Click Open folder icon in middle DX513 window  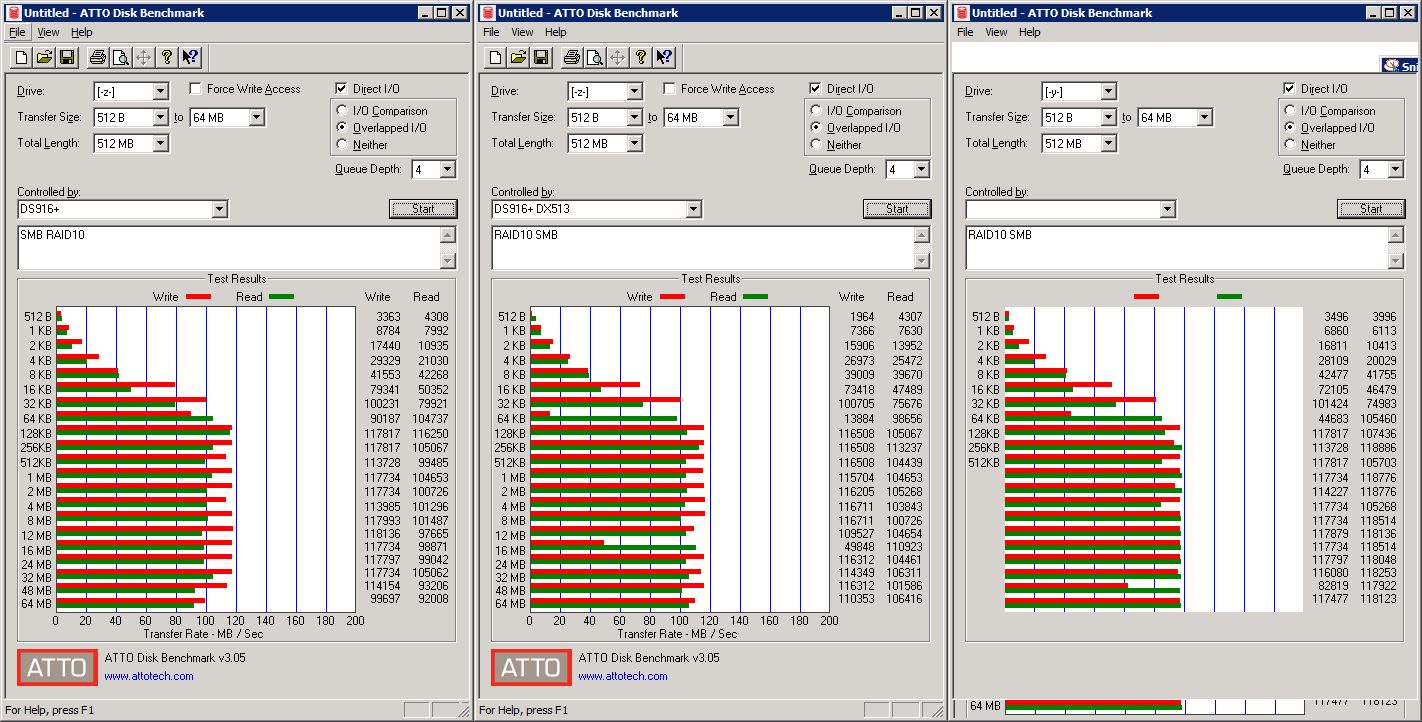tap(518, 57)
